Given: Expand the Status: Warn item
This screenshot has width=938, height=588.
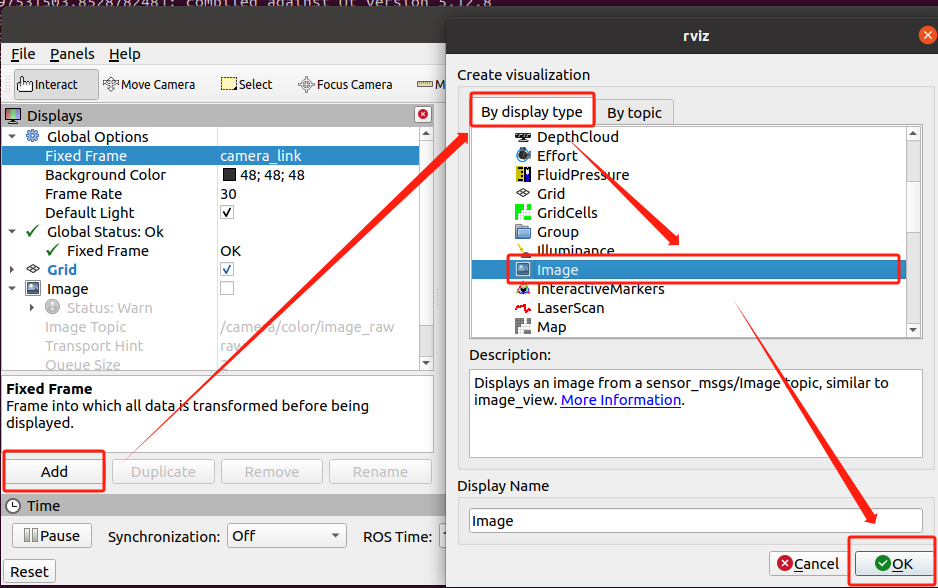Looking at the screenshot, I should (32, 307).
